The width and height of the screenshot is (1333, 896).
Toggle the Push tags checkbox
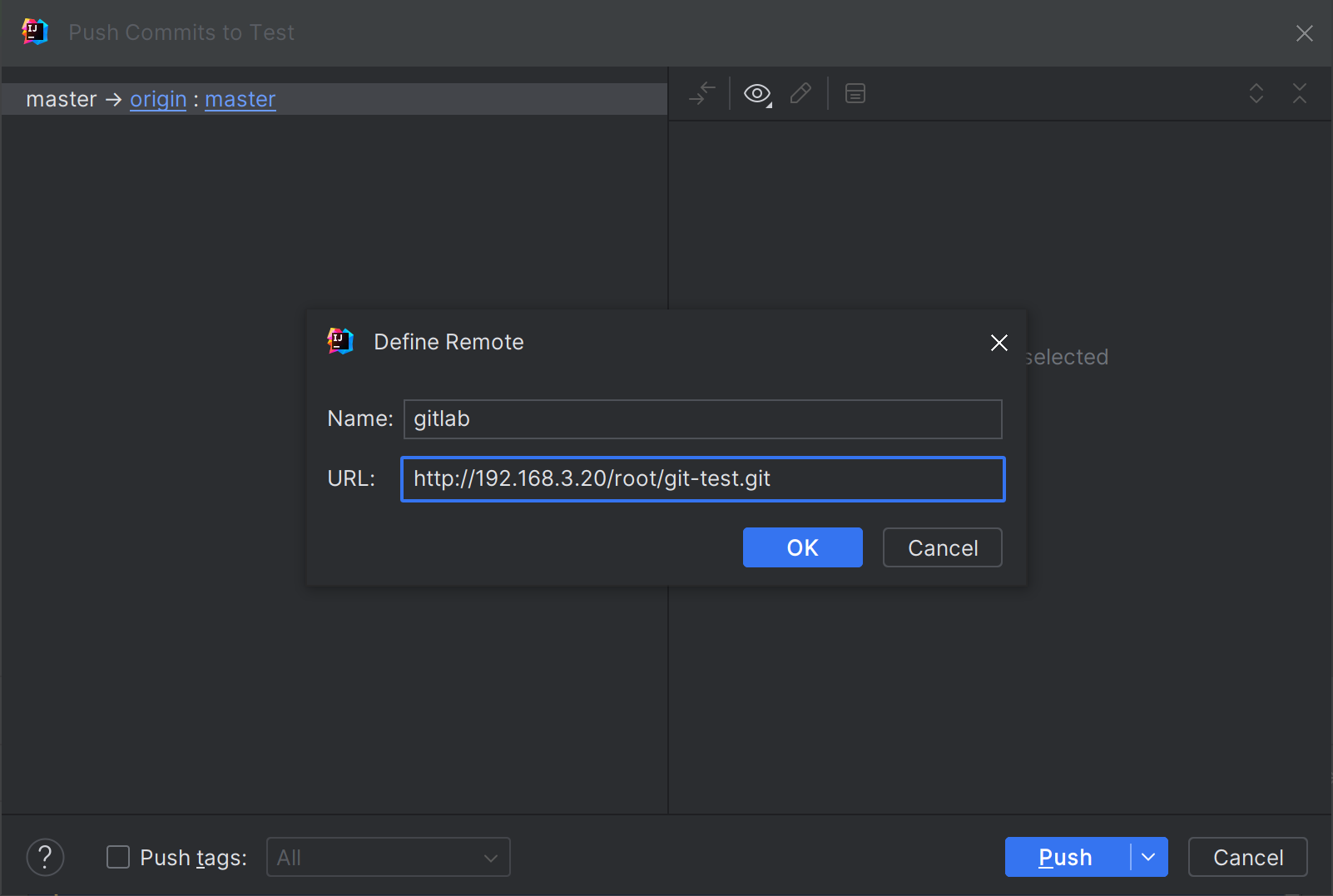[x=118, y=857]
